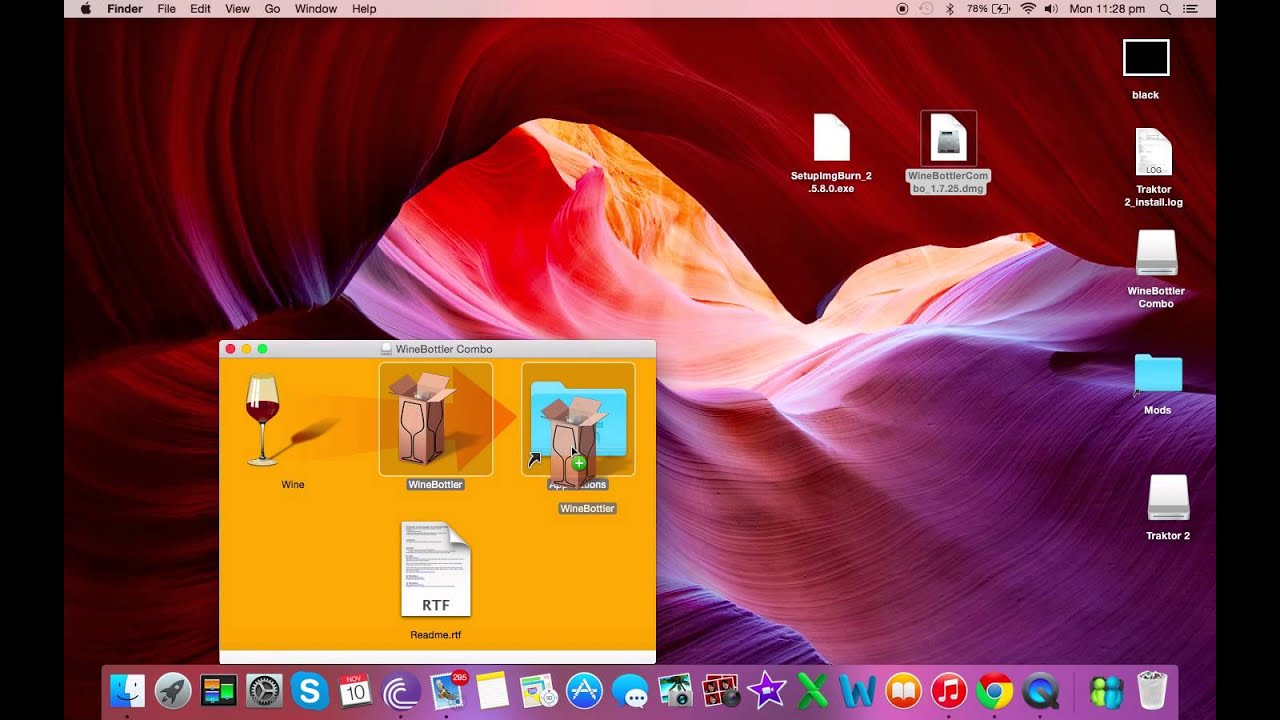Open iTunes from the Dock

pos(949,691)
